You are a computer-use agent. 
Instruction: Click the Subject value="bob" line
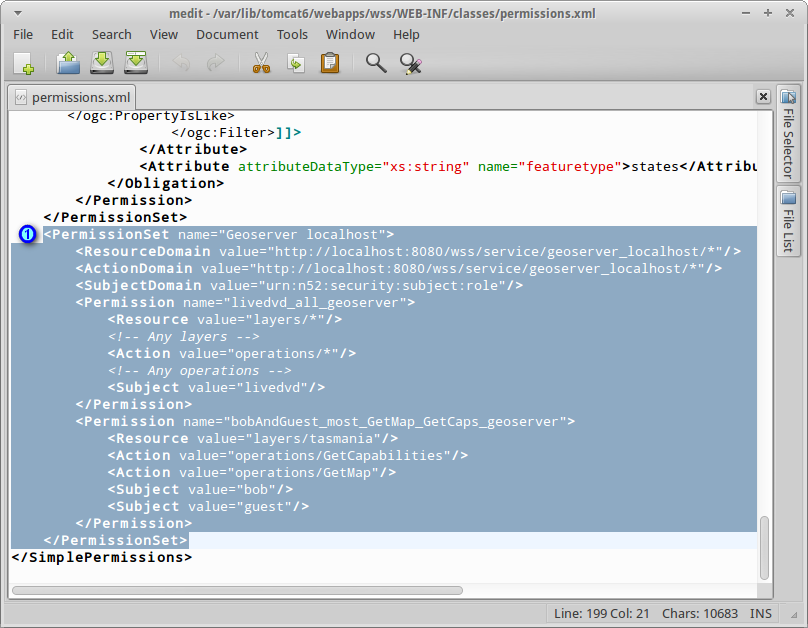point(200,489)
